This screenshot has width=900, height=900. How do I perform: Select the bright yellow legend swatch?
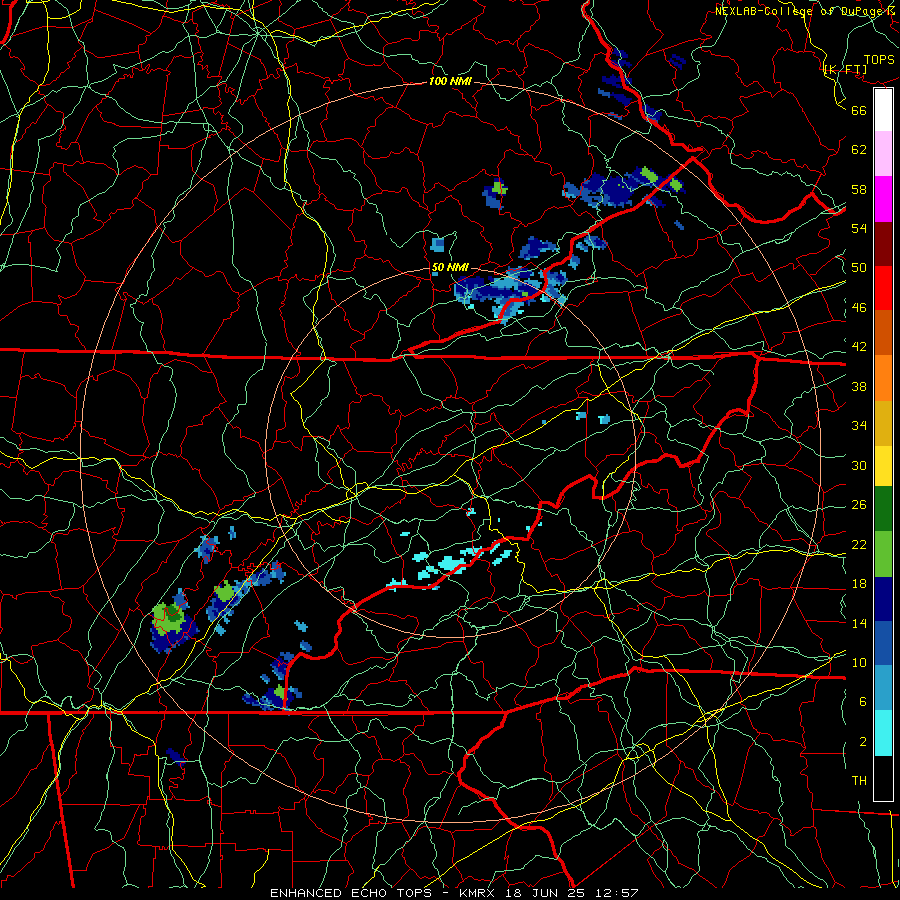pyautogui.click(x=883, y=466)
